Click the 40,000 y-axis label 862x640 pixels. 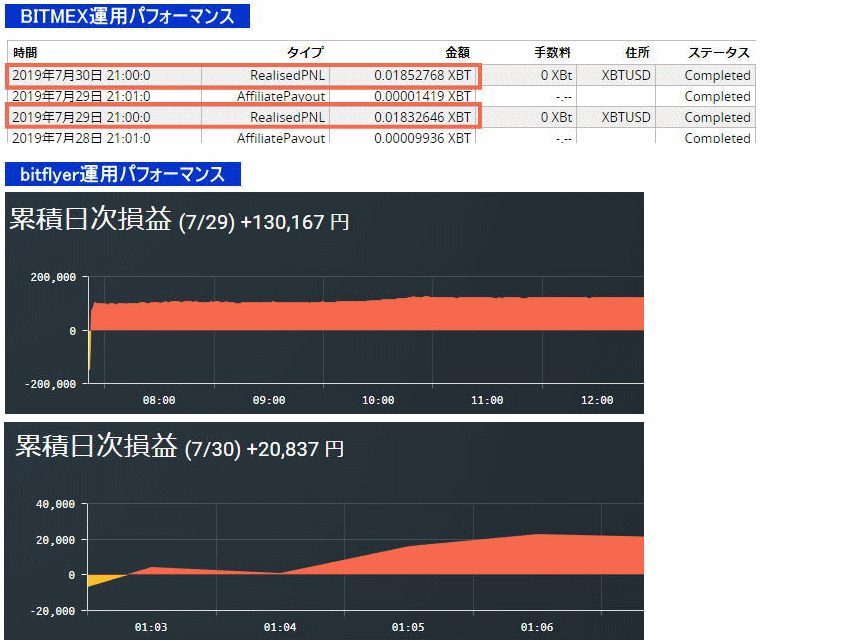click(x=55, y=504)
